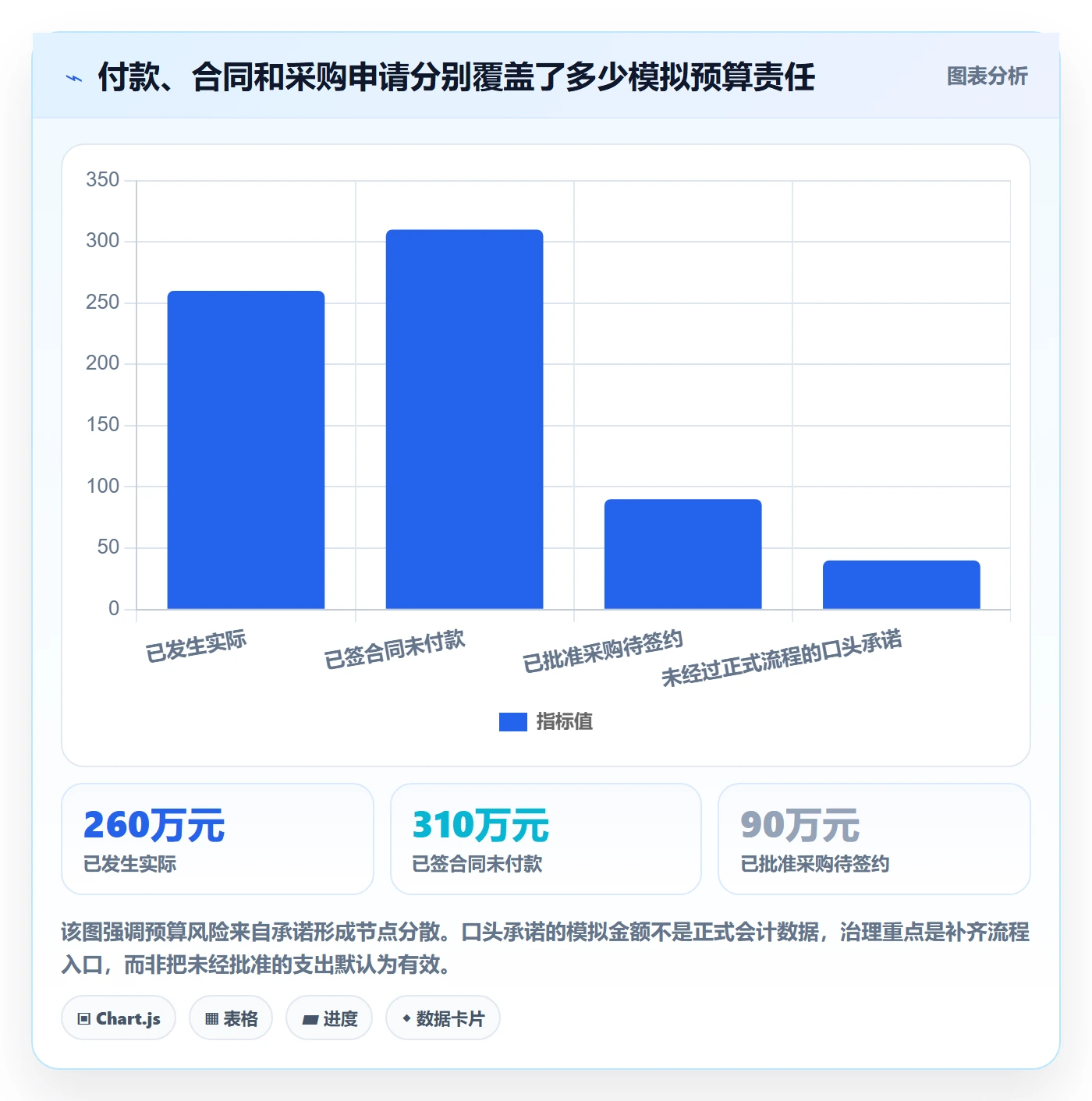Click the 数据卡片 tag chip
The height and width of the screenshot is (1101, 1092).
click(x=443, y=1018)
